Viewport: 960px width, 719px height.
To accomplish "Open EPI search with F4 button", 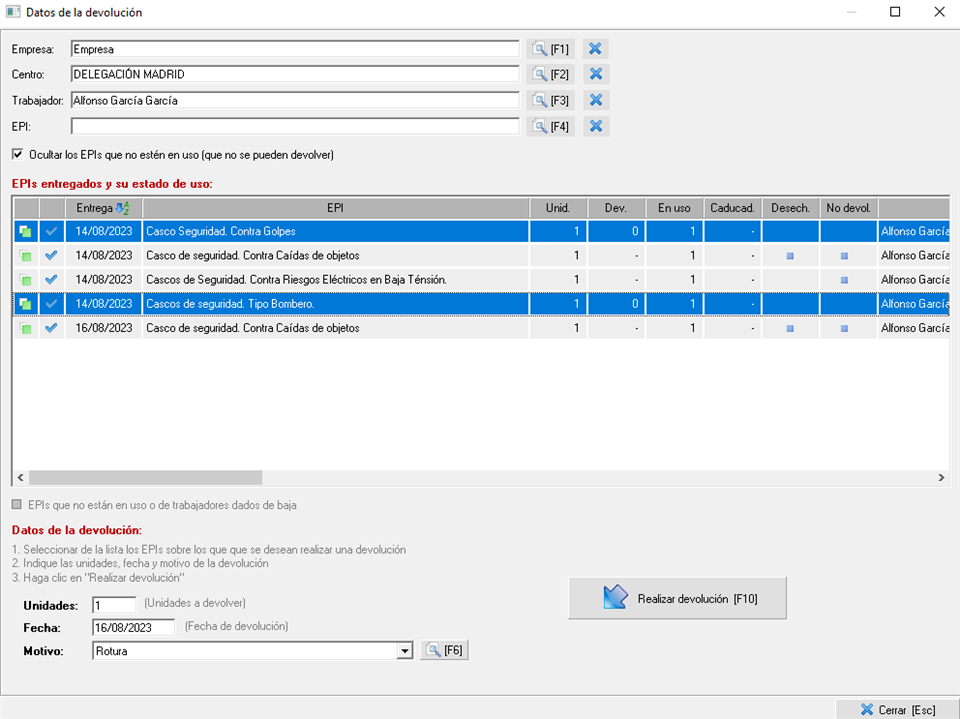I will (550, 126).
